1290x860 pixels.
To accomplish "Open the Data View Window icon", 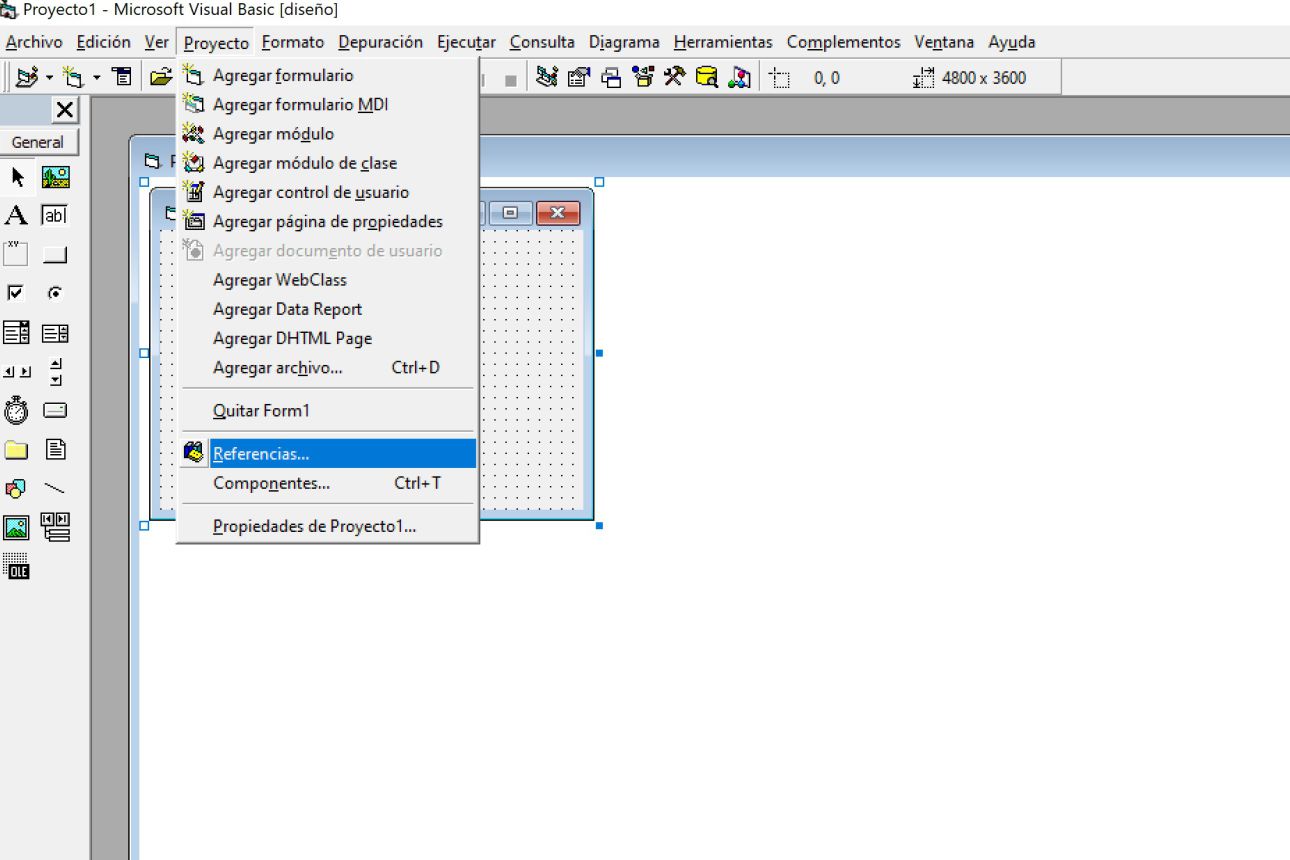I will tap(706, 77).
